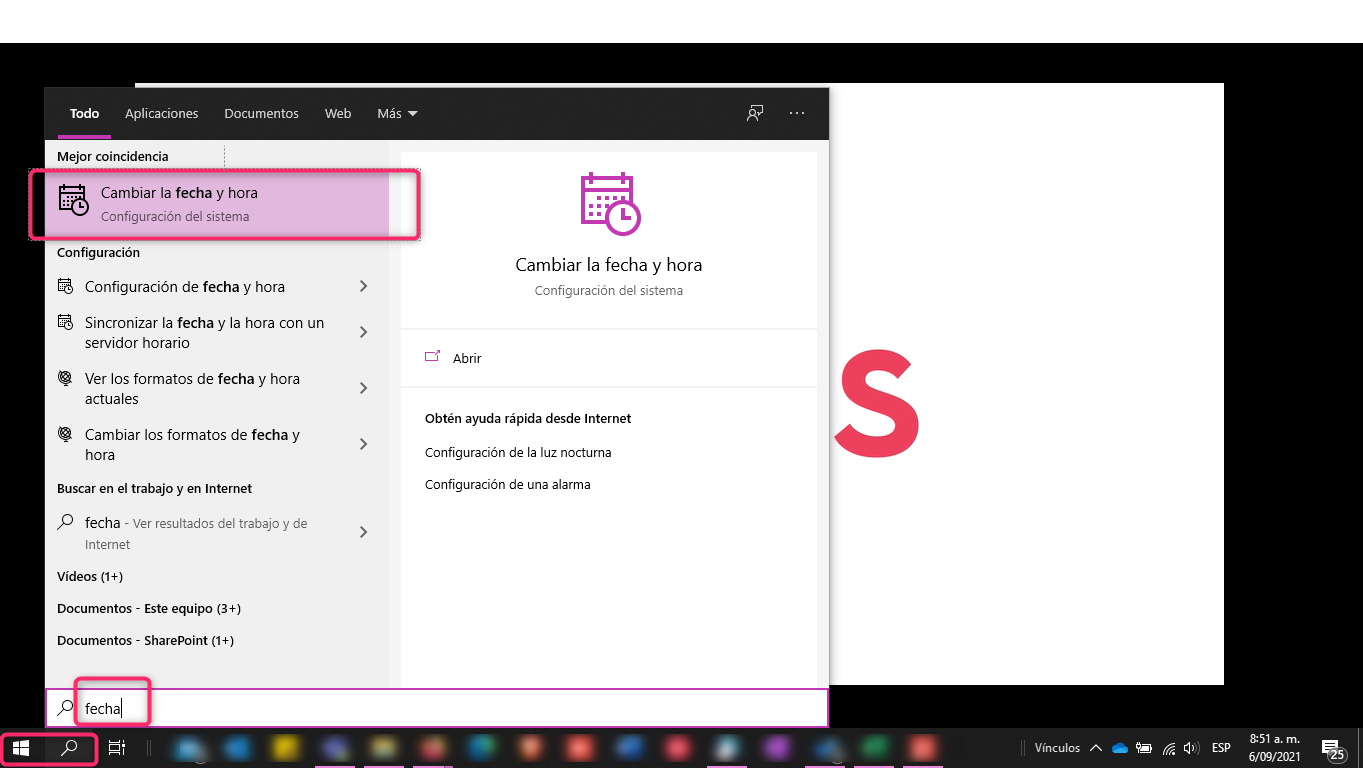Select the Web search tab
Viewport: 1363px width, 768px height.
pyautogui.click(x=338, y=113)
